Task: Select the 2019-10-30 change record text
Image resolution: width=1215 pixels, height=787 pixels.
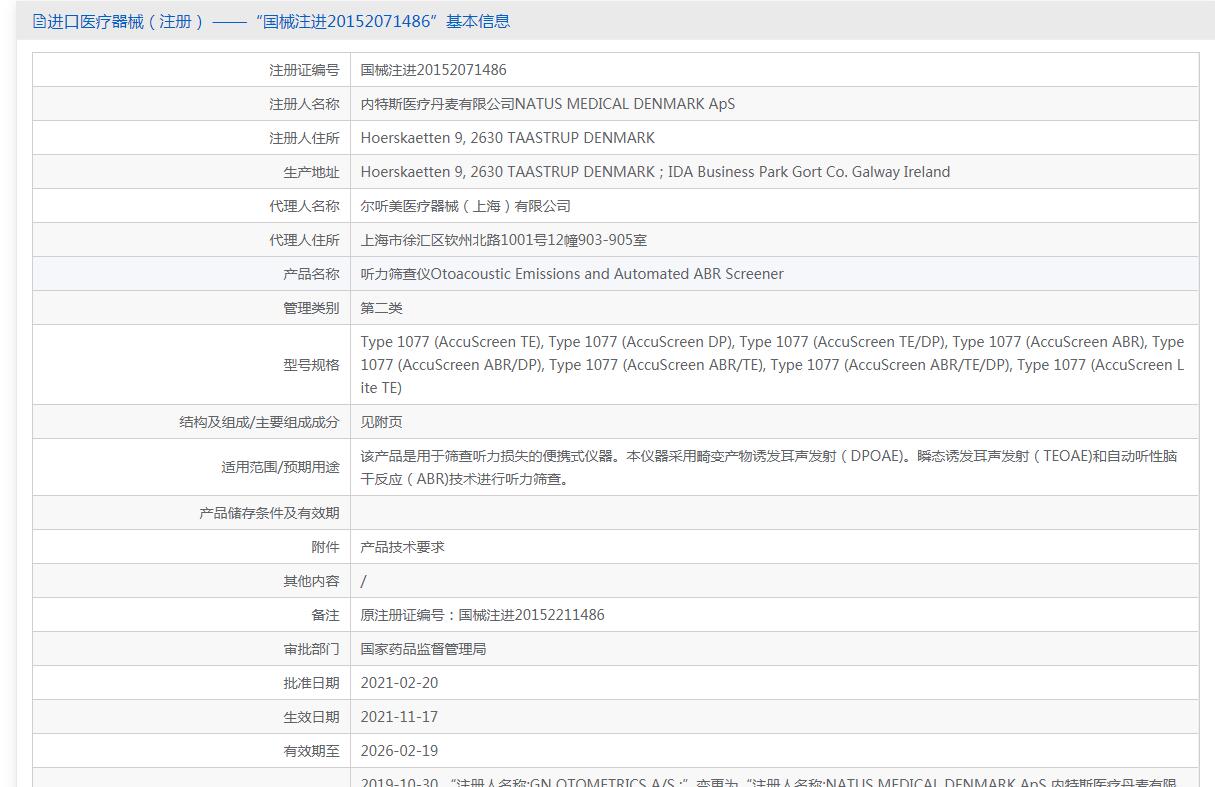Action: pyautogui.click(x=768, y=782)
